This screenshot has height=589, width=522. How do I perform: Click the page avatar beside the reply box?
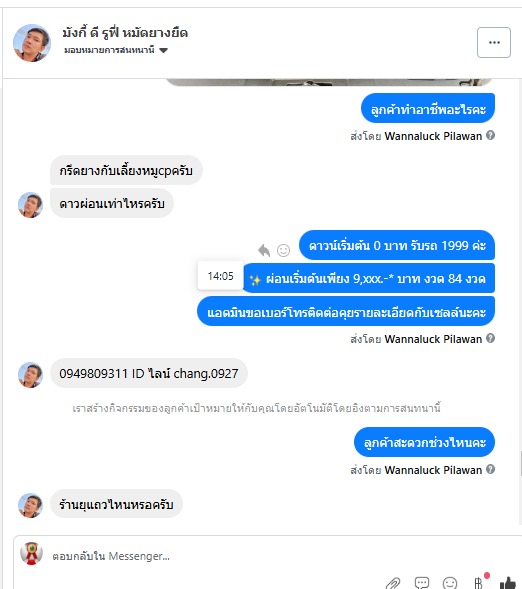pyautogui.click(x=31, y=553)
